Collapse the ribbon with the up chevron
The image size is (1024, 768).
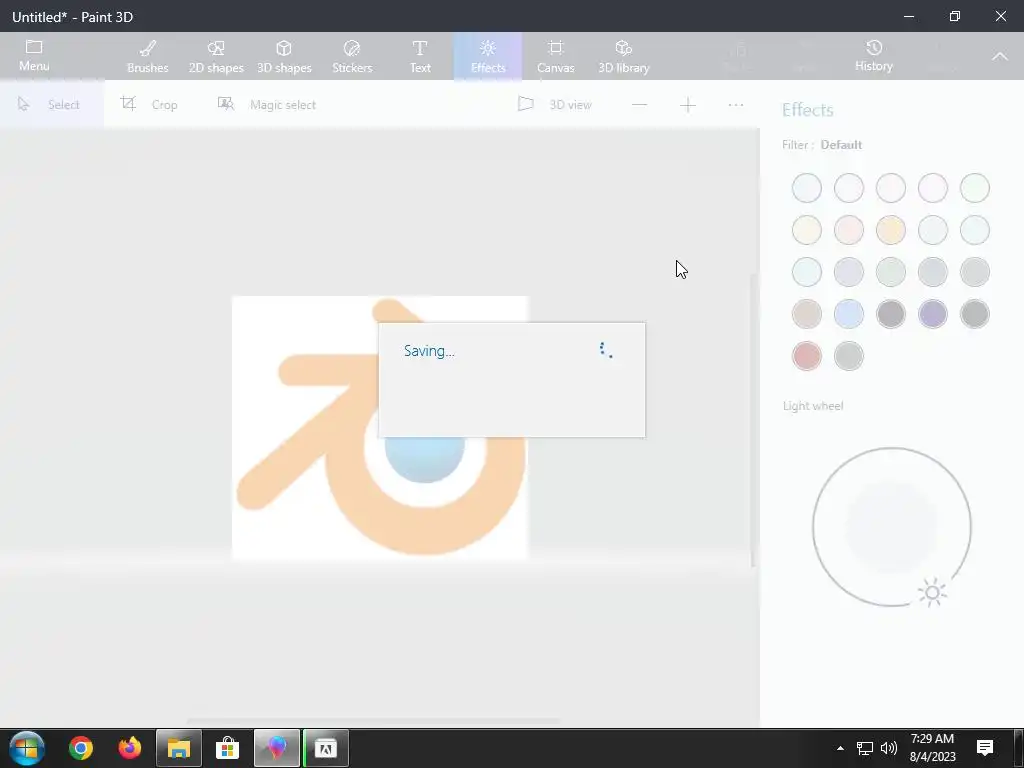[x=1000, y=56]
